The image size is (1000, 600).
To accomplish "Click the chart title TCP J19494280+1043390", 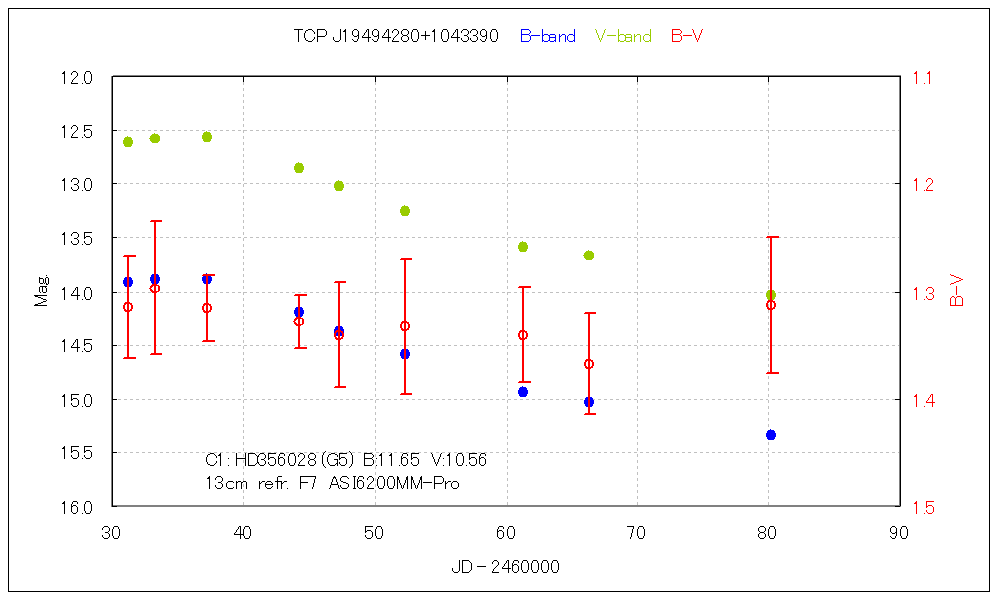I will [396, 36].
